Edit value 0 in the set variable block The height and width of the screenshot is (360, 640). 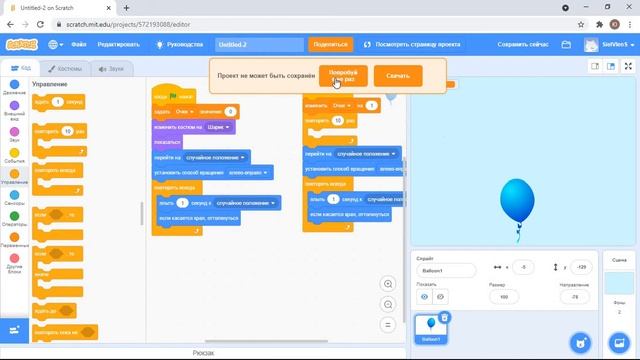pyautogui.click(x=230, y=111)
